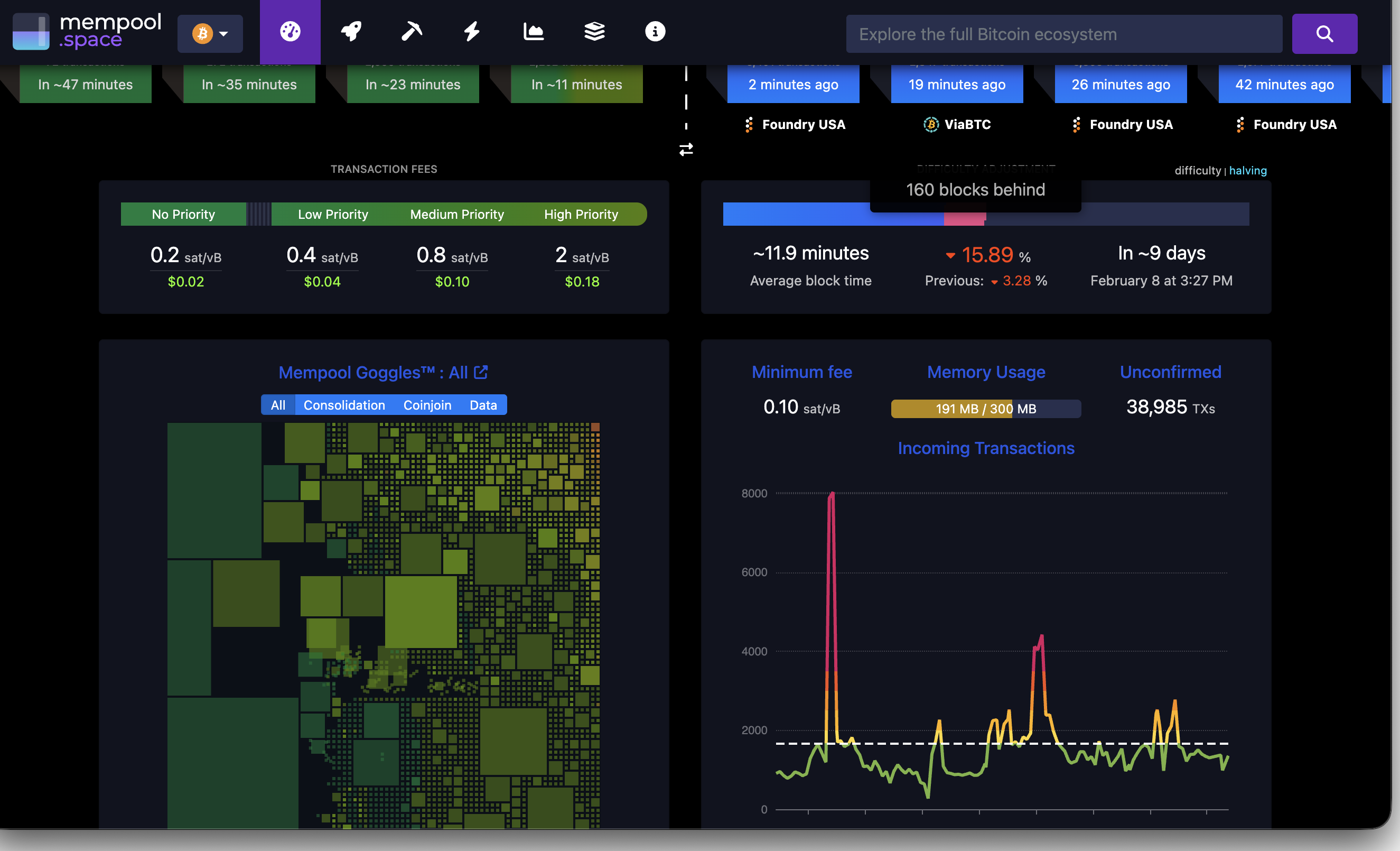
Task: Select the Consolidation goggles filter
Action: pyautogui.click(x=344, y=405)
